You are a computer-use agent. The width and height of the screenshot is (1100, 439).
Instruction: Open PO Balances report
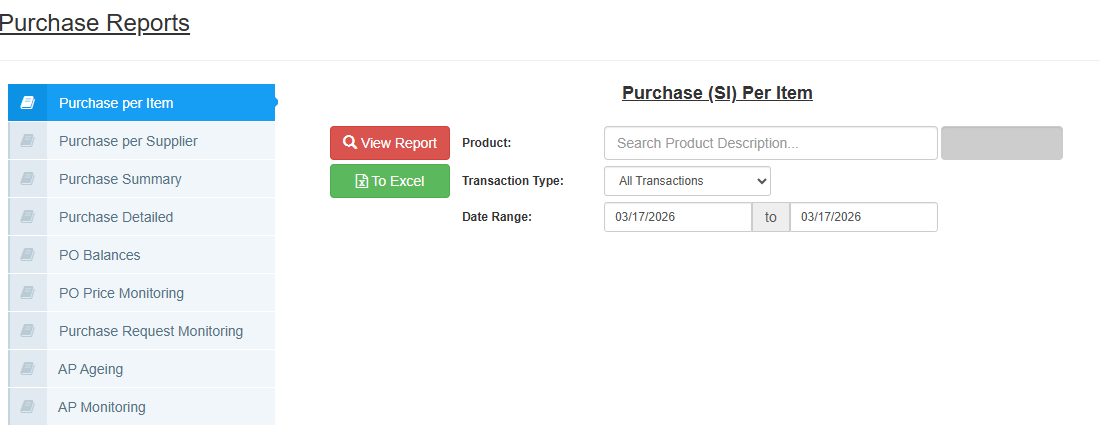point(142,255)
